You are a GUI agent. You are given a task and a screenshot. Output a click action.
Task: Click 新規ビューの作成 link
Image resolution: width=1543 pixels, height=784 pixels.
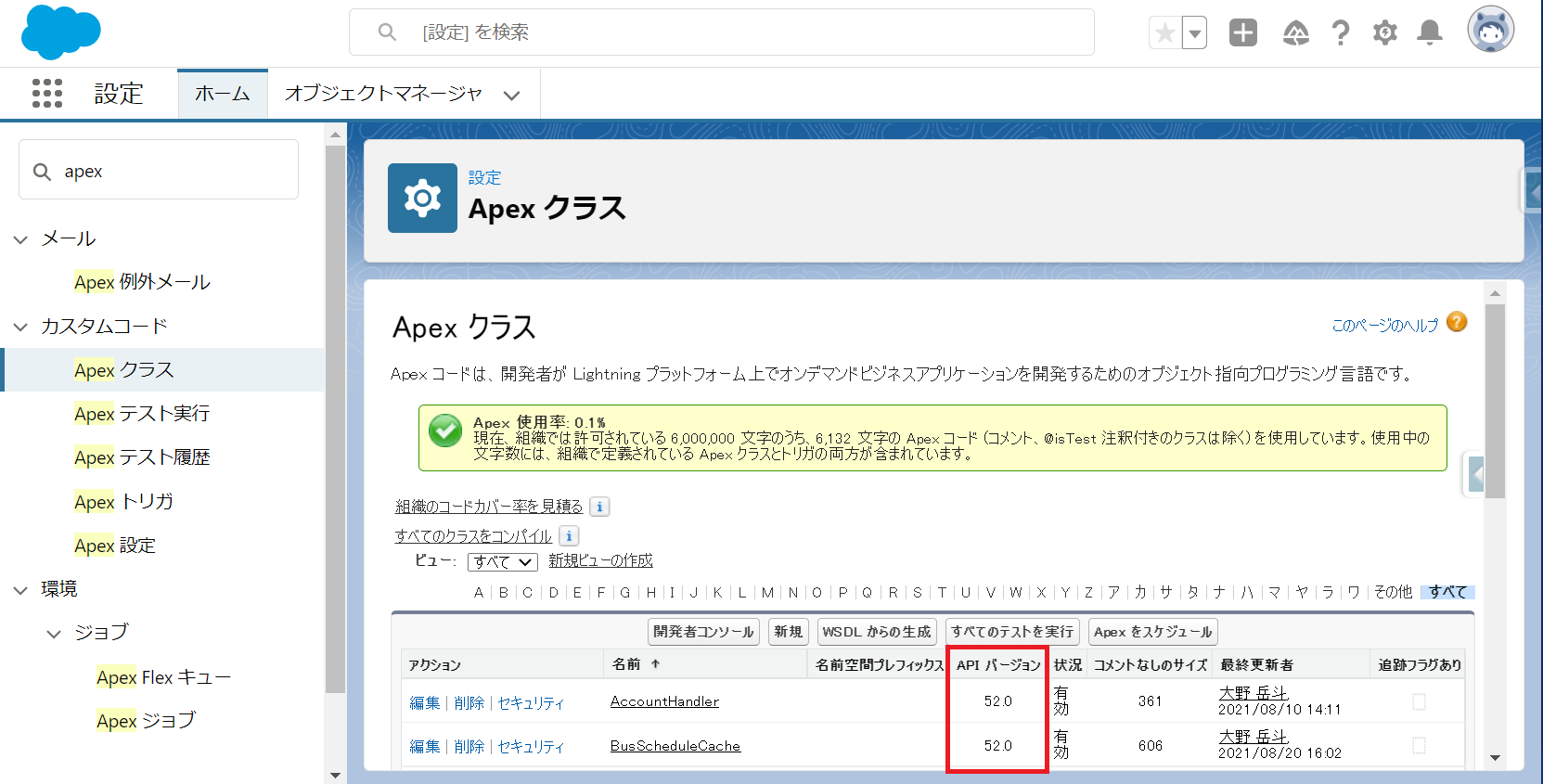(x=600, y=561)
